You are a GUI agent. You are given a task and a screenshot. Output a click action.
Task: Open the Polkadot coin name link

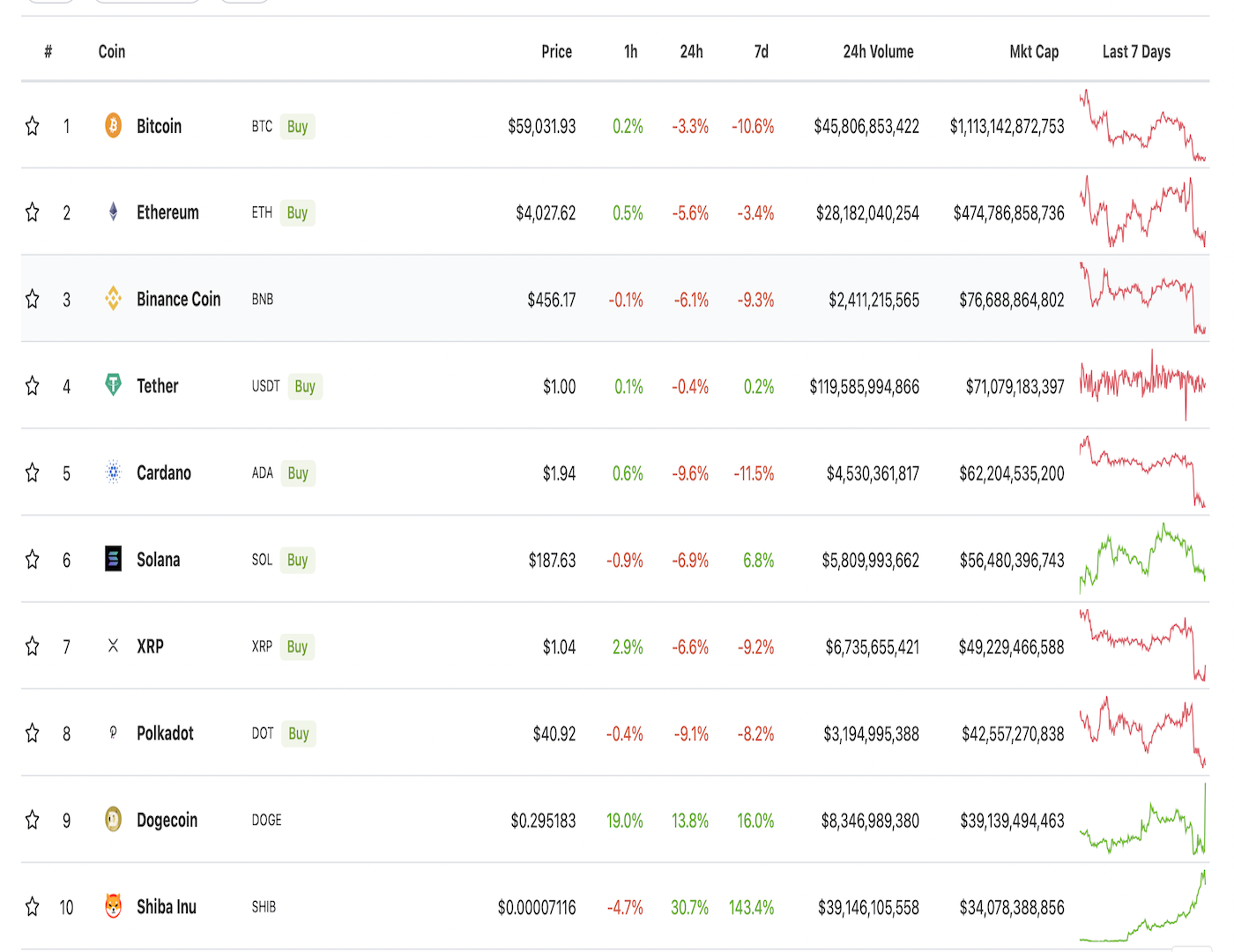[165, 733]
